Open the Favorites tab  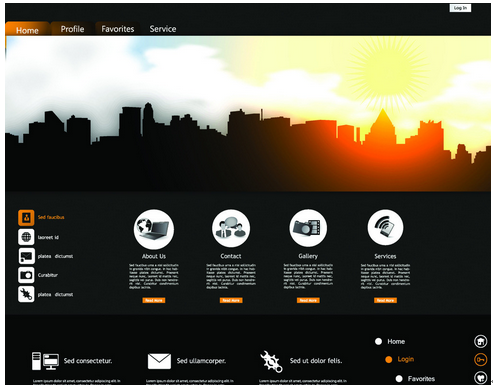(118, 29)
